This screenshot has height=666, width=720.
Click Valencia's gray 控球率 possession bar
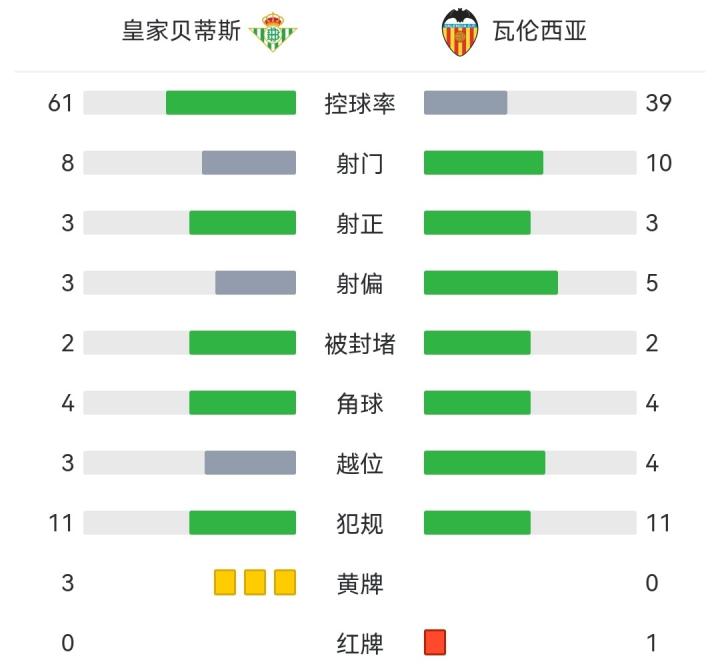466,103
